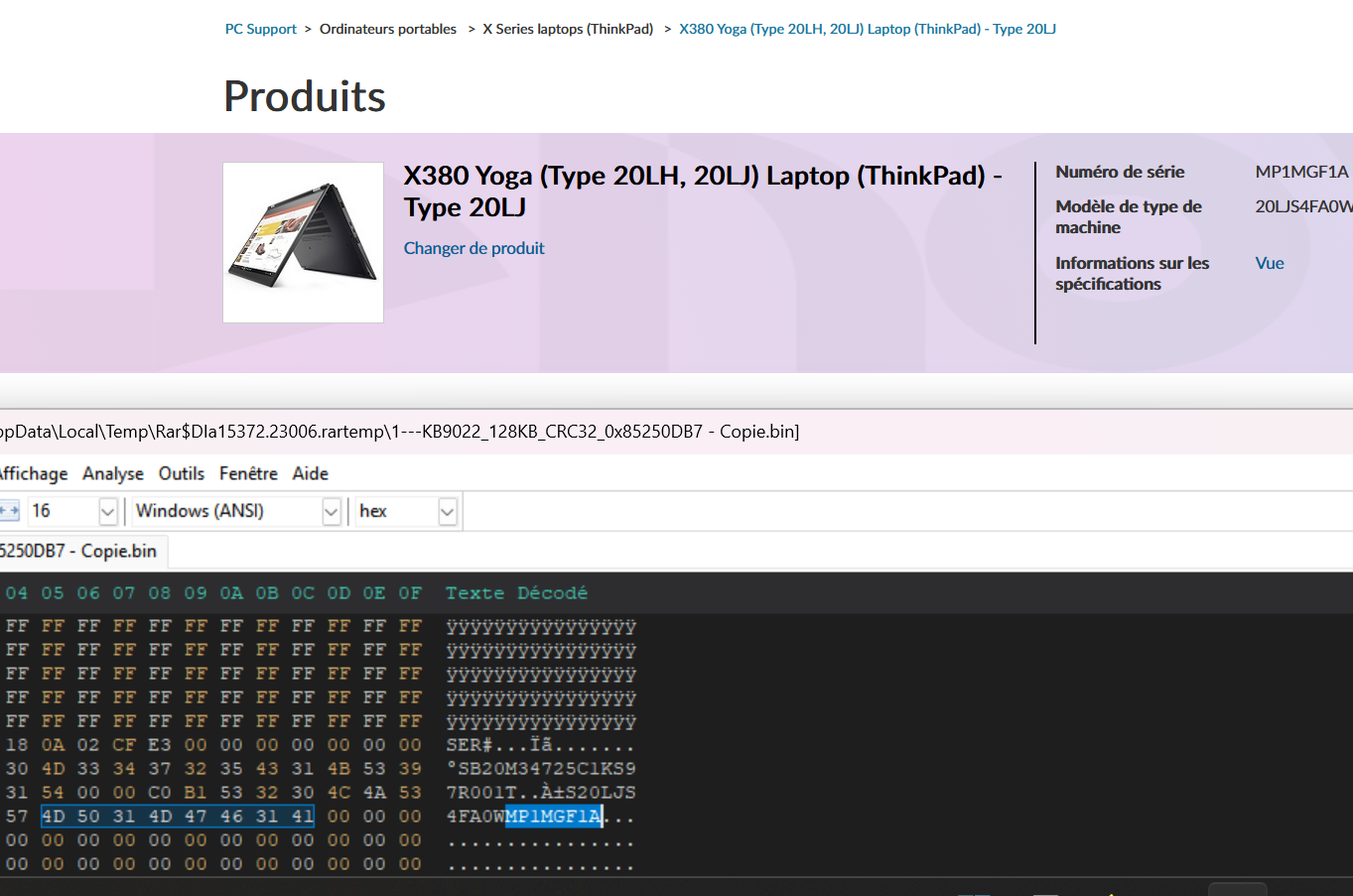Open the PC Support breadcrumb link
Image resolution: width=1353 pixels, height=896 pixels.
pyautogui.click(x=261, y=29)
